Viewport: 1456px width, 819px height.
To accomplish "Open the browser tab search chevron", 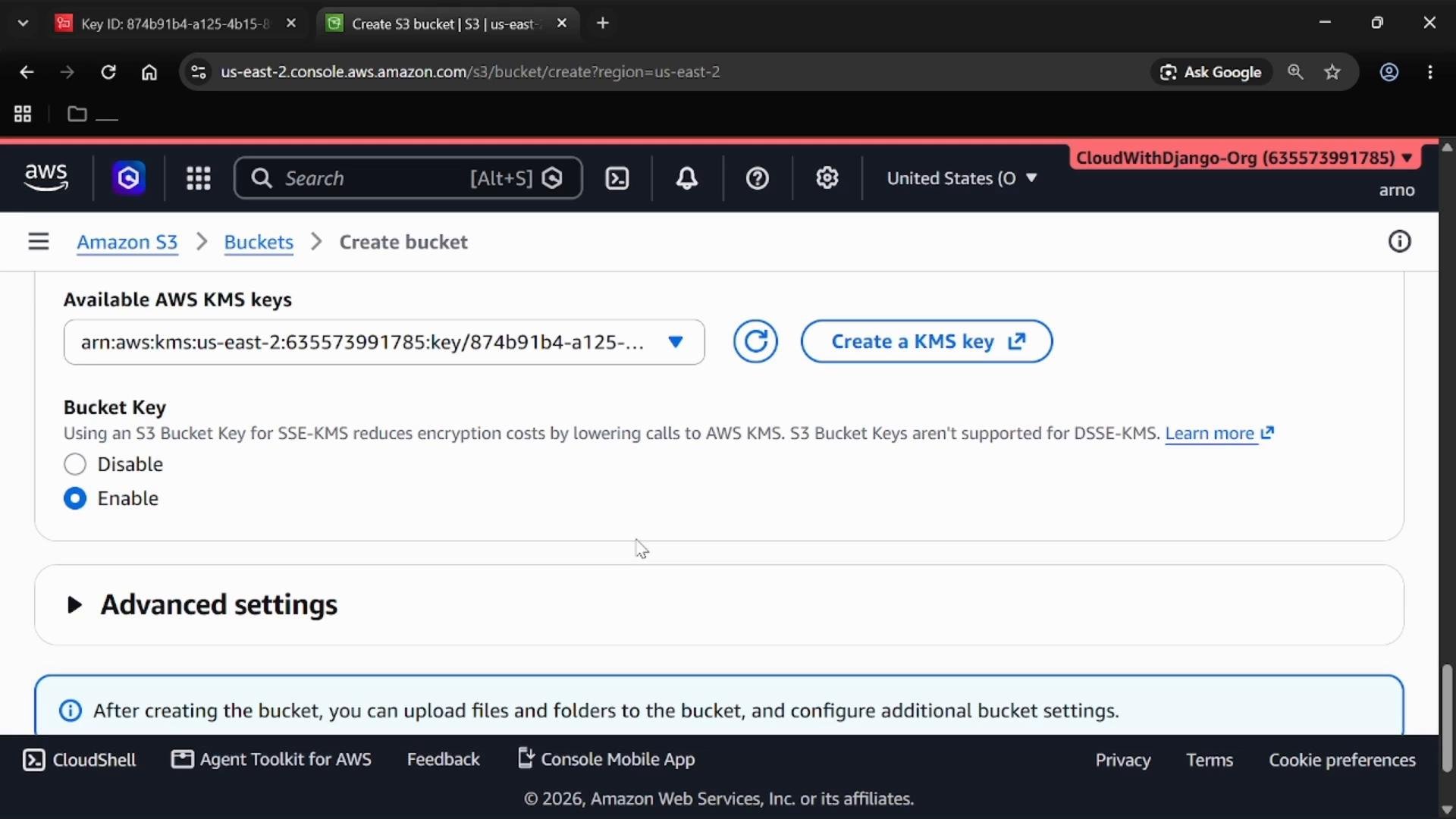I will pos(23,24).
